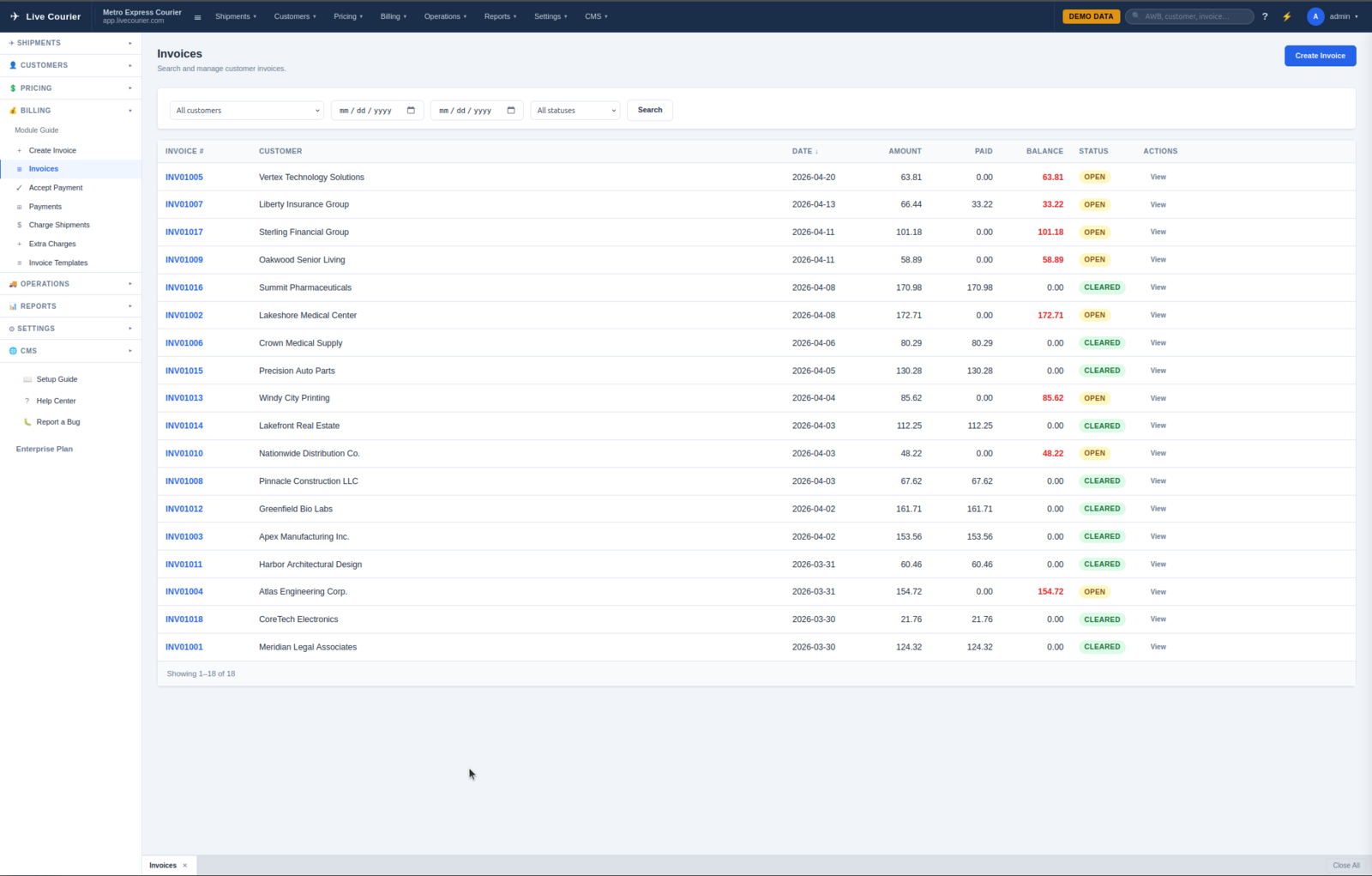Open calendar picker on the second date field

pyautogui.click(x=511, y=111)
